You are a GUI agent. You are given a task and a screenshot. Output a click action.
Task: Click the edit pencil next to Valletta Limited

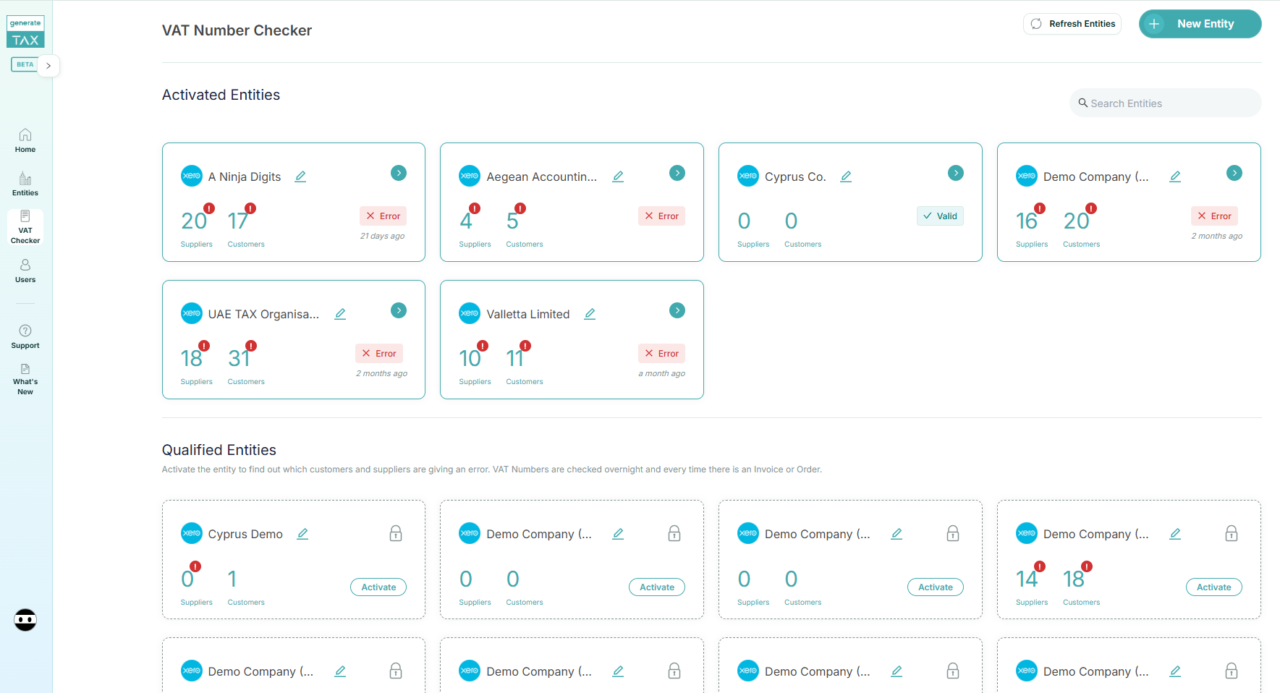pos(590,313)
